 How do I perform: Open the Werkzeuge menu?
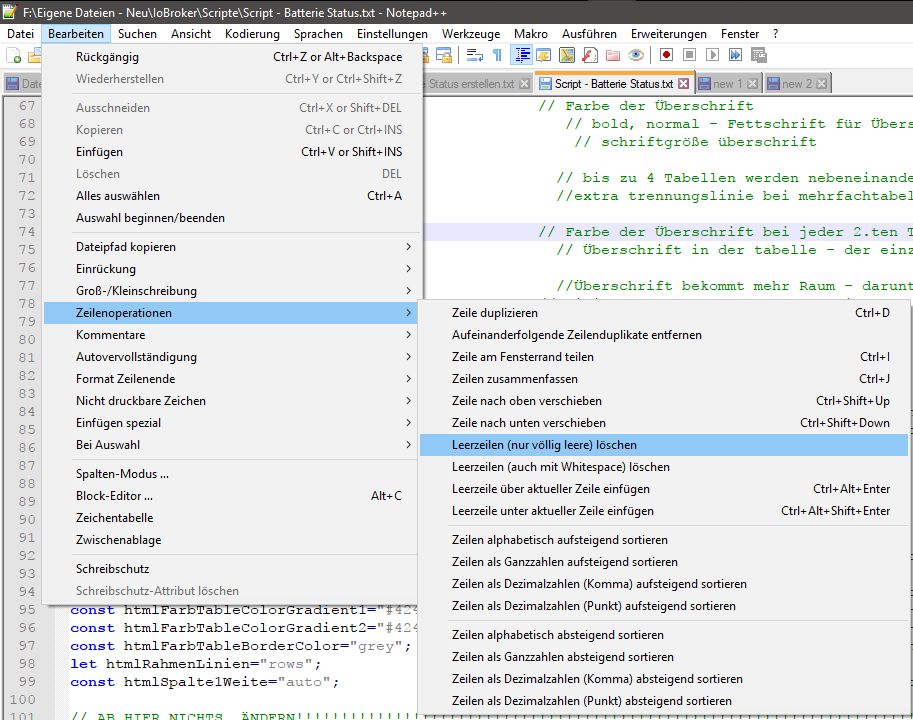471,34
